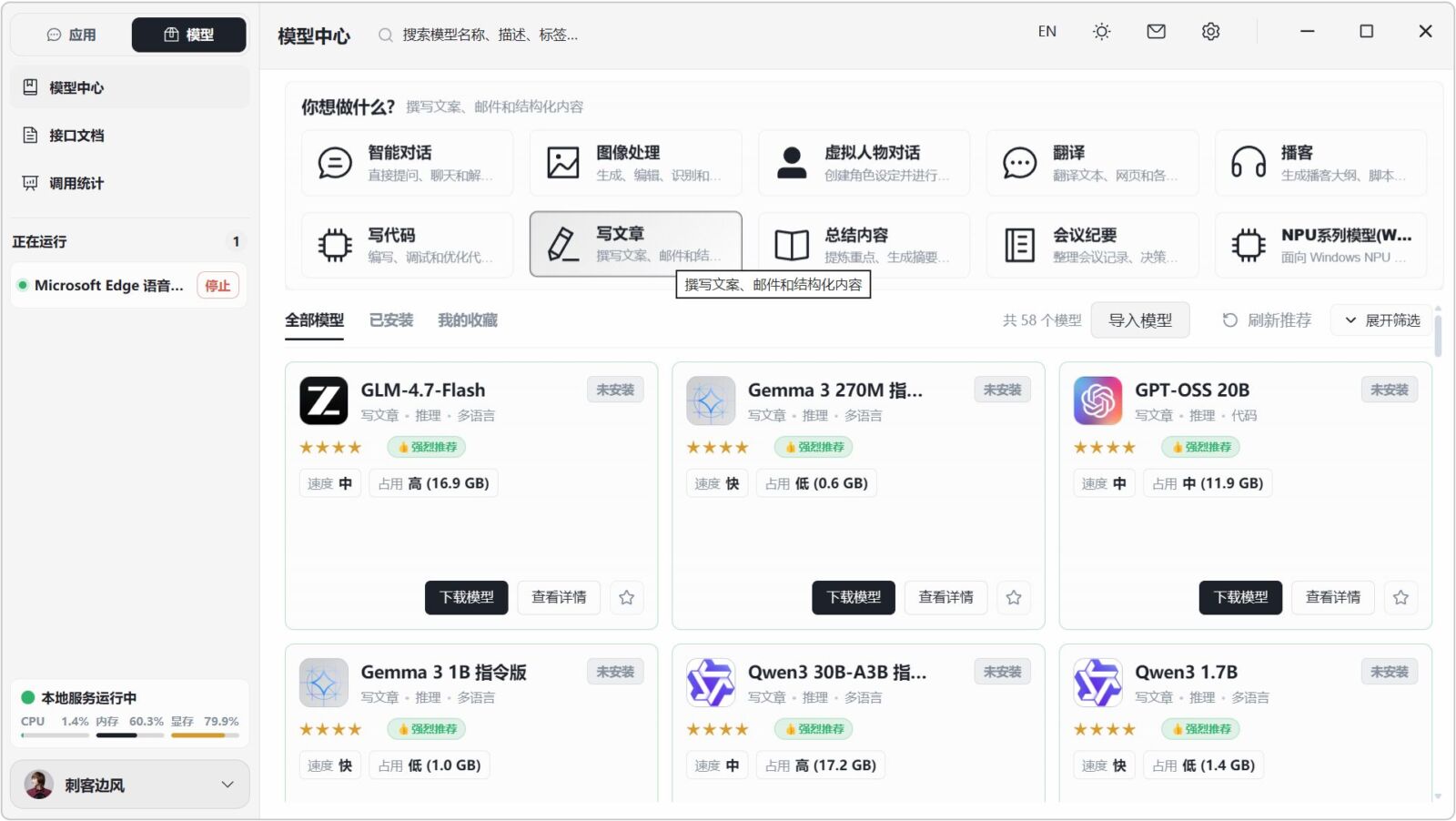Viewport: 1456px width, 821px height.
Task: Click the GLM-4.7-Flash Z logo
Action: tap(324, 400)
